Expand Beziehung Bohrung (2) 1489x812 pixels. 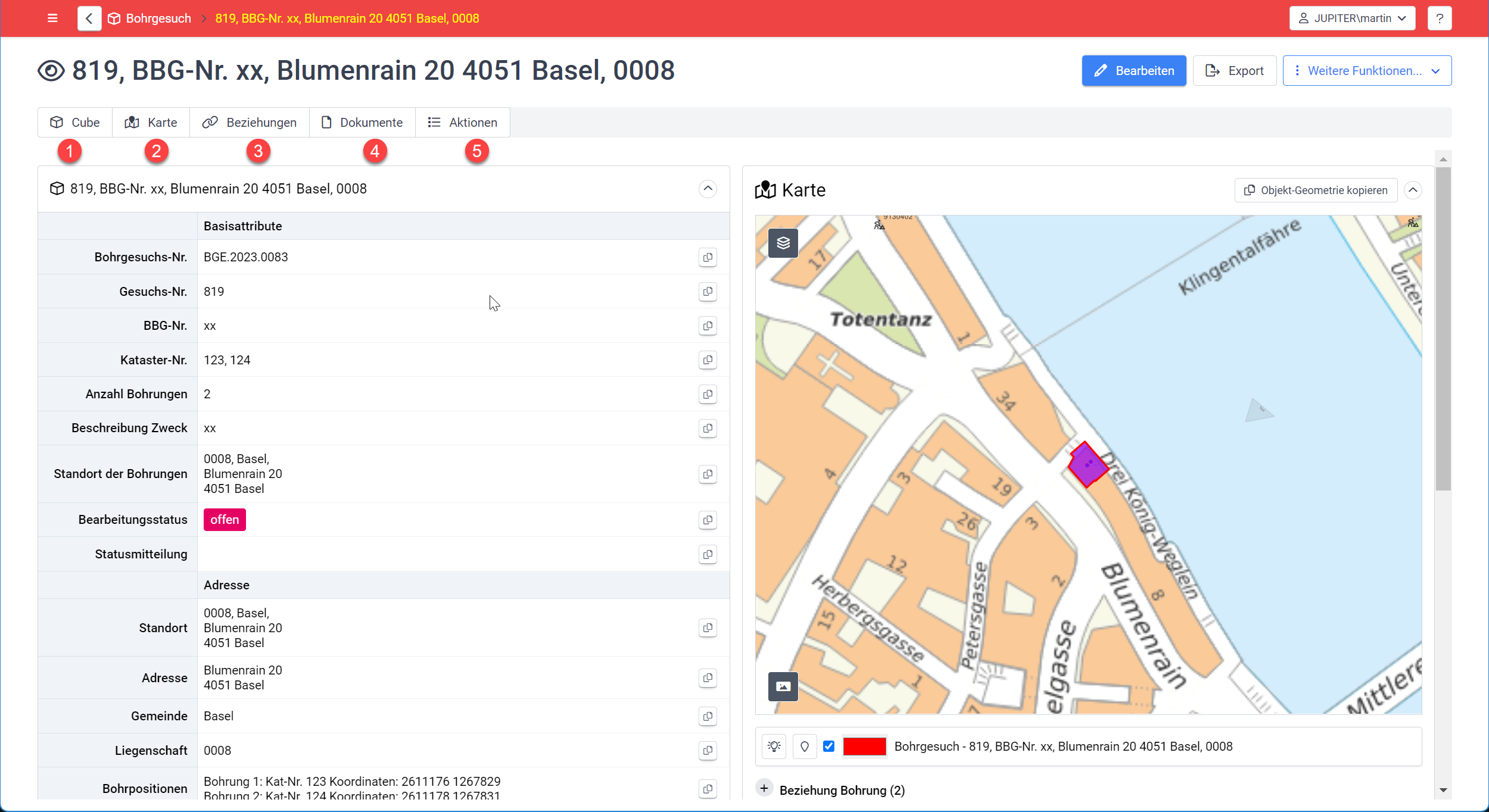pos(764,788)
